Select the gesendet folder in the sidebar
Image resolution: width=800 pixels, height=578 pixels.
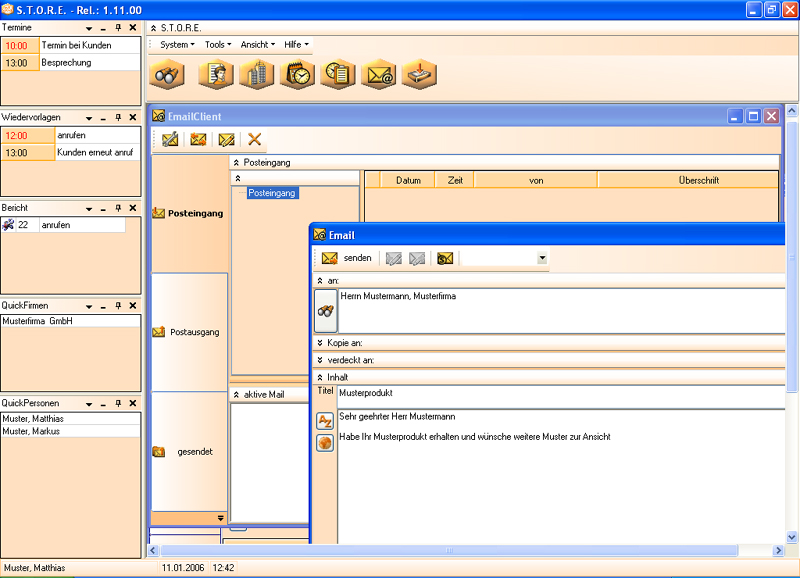(189, 451)
